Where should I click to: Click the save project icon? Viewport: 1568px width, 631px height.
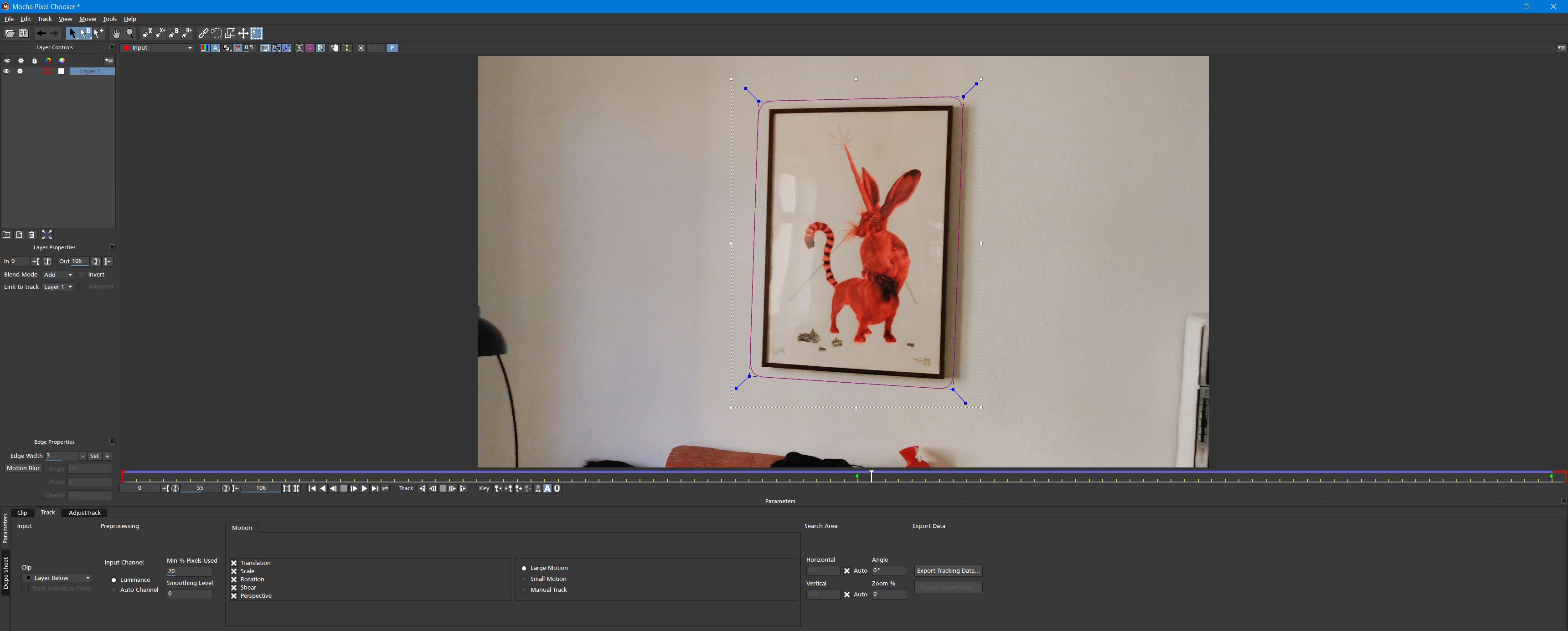[24, 33]
